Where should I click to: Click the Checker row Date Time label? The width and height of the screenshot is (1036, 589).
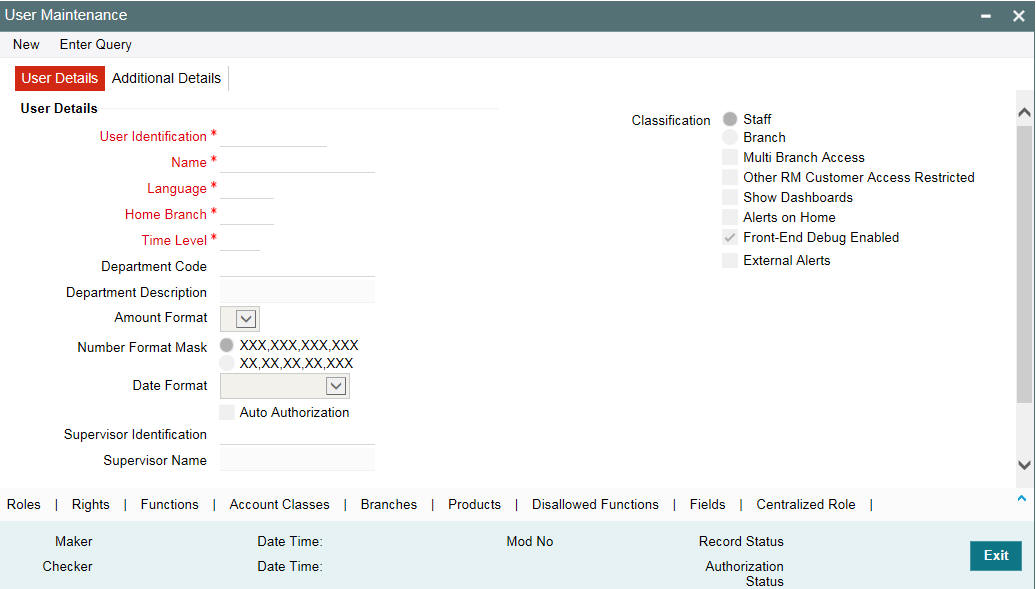click(x=290, y=567)
